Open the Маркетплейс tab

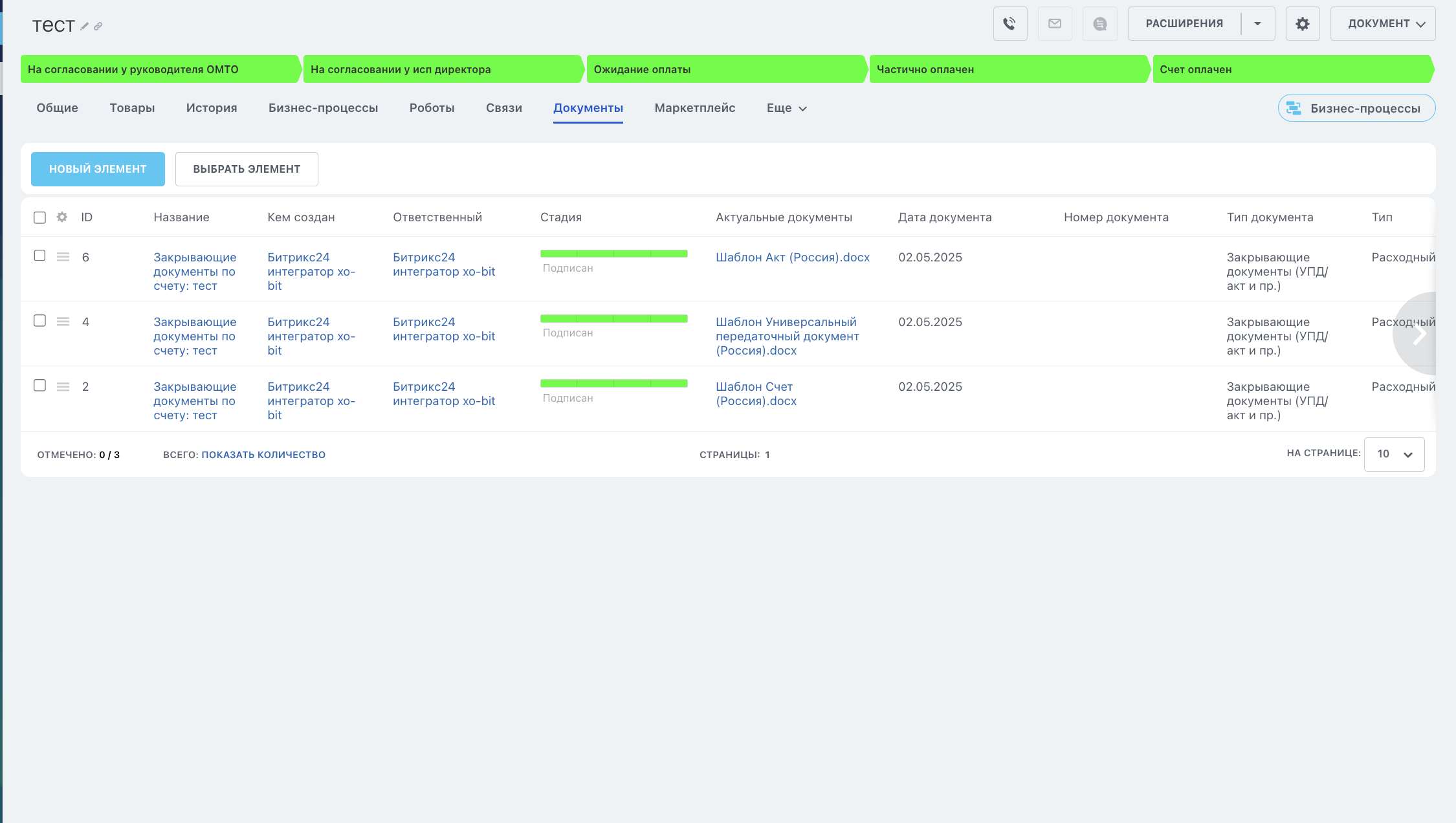[x=694, y=108]
